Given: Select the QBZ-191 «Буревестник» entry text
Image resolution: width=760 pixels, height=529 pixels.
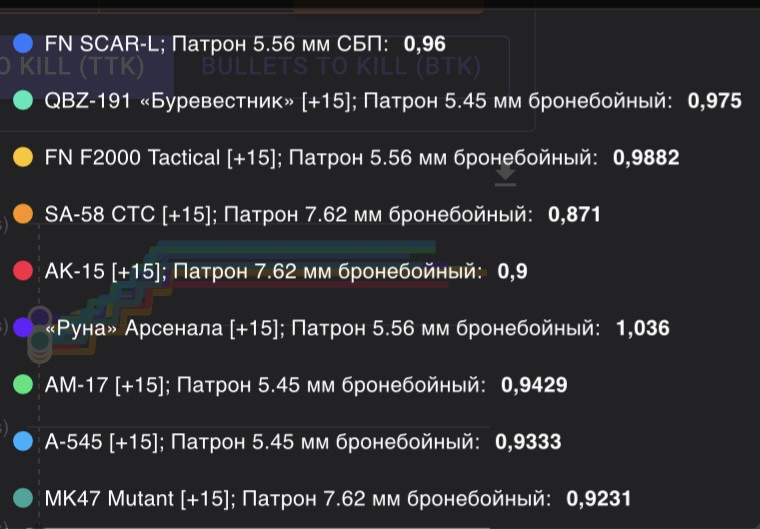Looking at the screenshot, I should (358, 101).
